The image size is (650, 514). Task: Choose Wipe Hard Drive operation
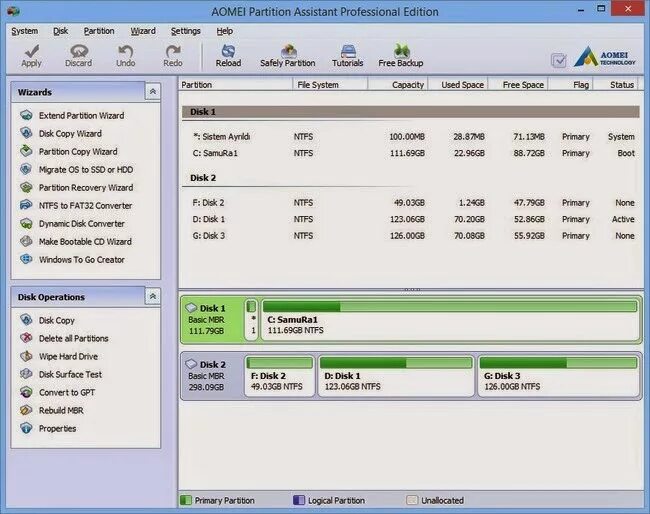(x=68, y=356)
